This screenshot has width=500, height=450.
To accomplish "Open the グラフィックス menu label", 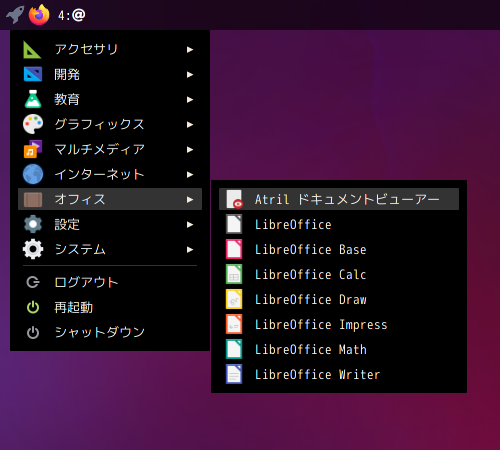I will point(99,124).
